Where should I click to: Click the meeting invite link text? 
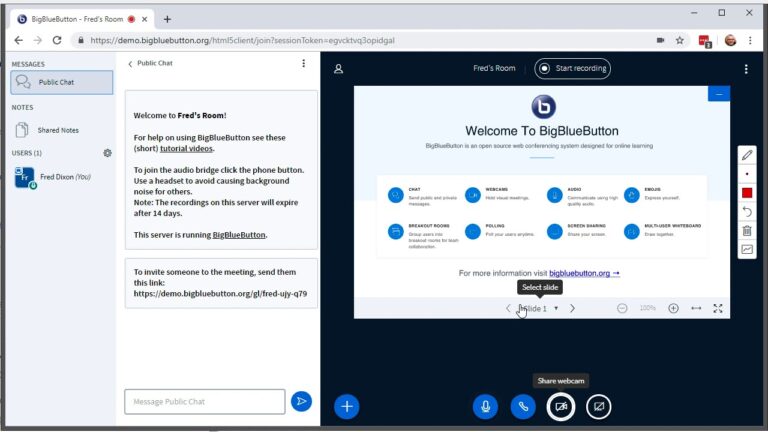coord(220,293)
